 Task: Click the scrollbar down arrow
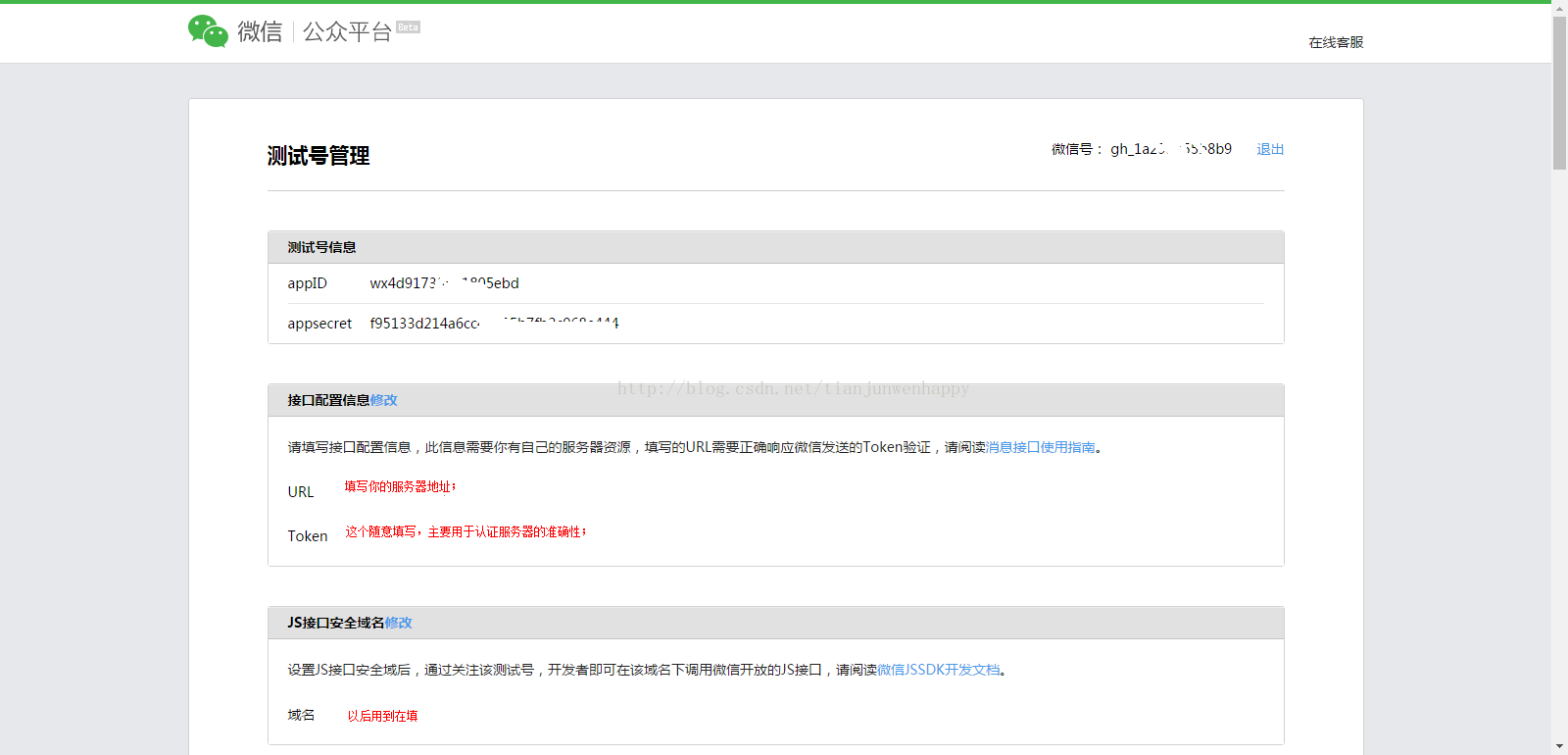(x=1559, y=747)
